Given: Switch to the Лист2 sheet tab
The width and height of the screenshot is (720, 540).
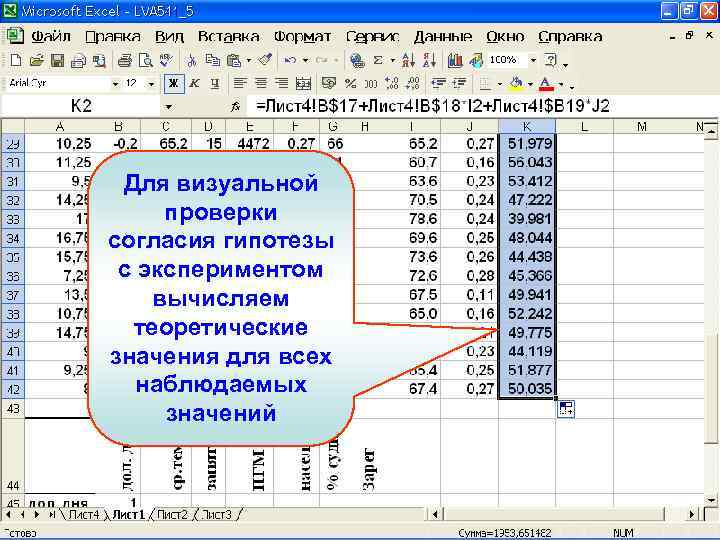Looking at the screenshot, I should coord(172,515).
